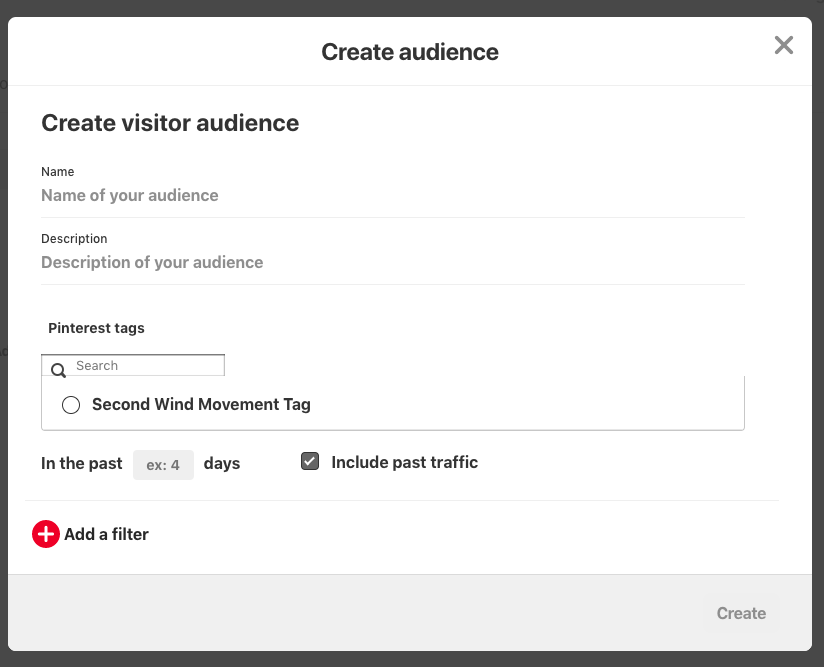Viewport: 824px width, 667px height.
Task: Focus the audience Name input field
Action: coord(392,196)
